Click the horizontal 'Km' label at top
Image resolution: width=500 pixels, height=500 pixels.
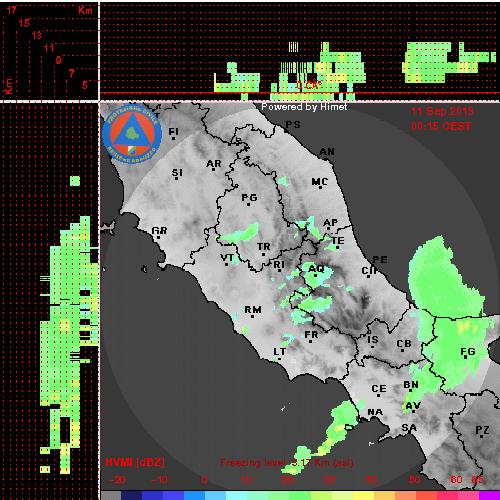click(85, 10)
